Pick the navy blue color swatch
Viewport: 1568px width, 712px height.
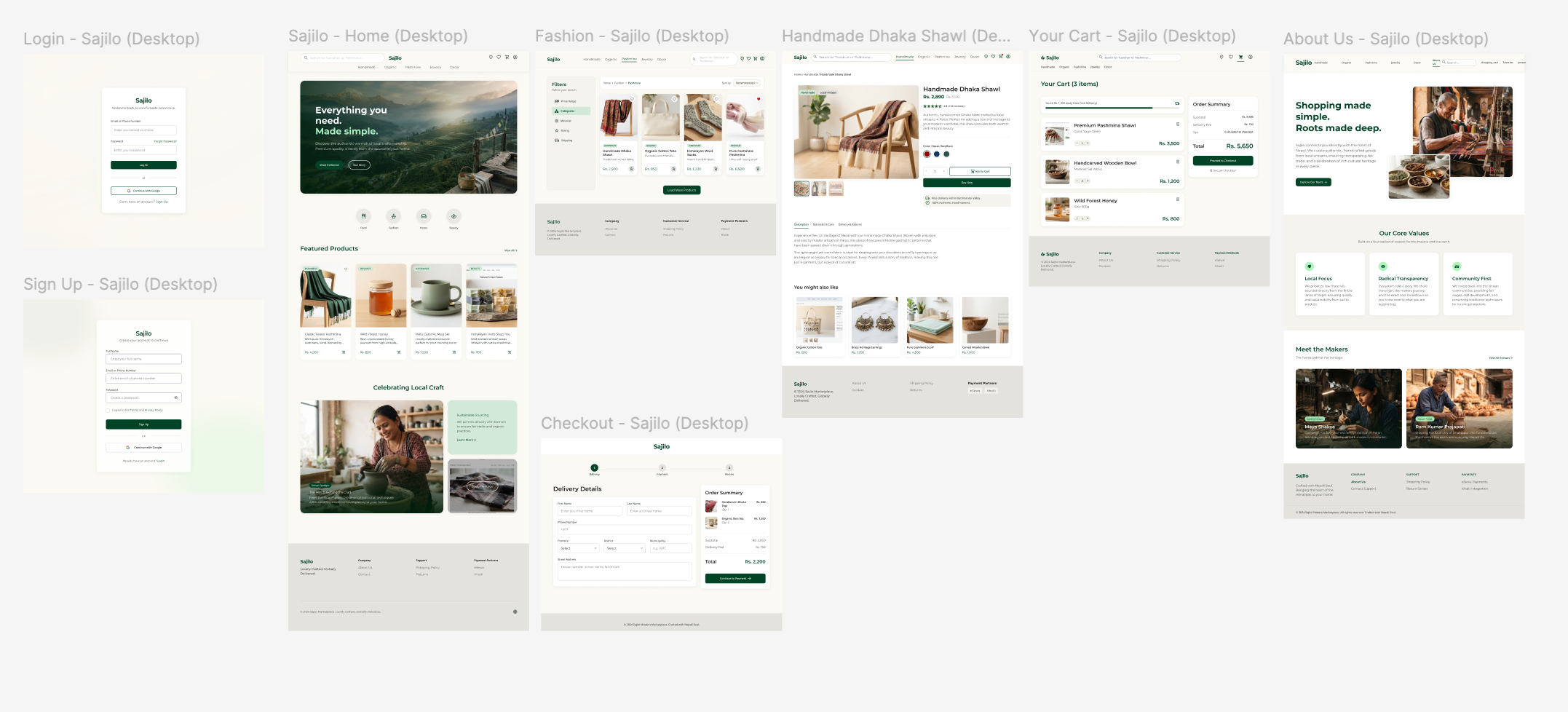936,154
